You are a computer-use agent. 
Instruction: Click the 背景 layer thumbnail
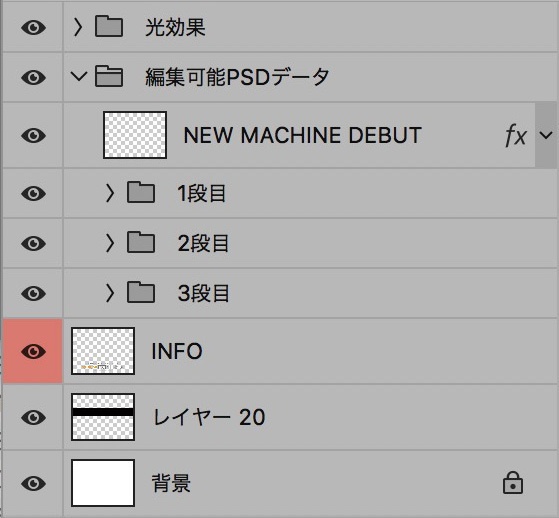(x=103, y=483)
